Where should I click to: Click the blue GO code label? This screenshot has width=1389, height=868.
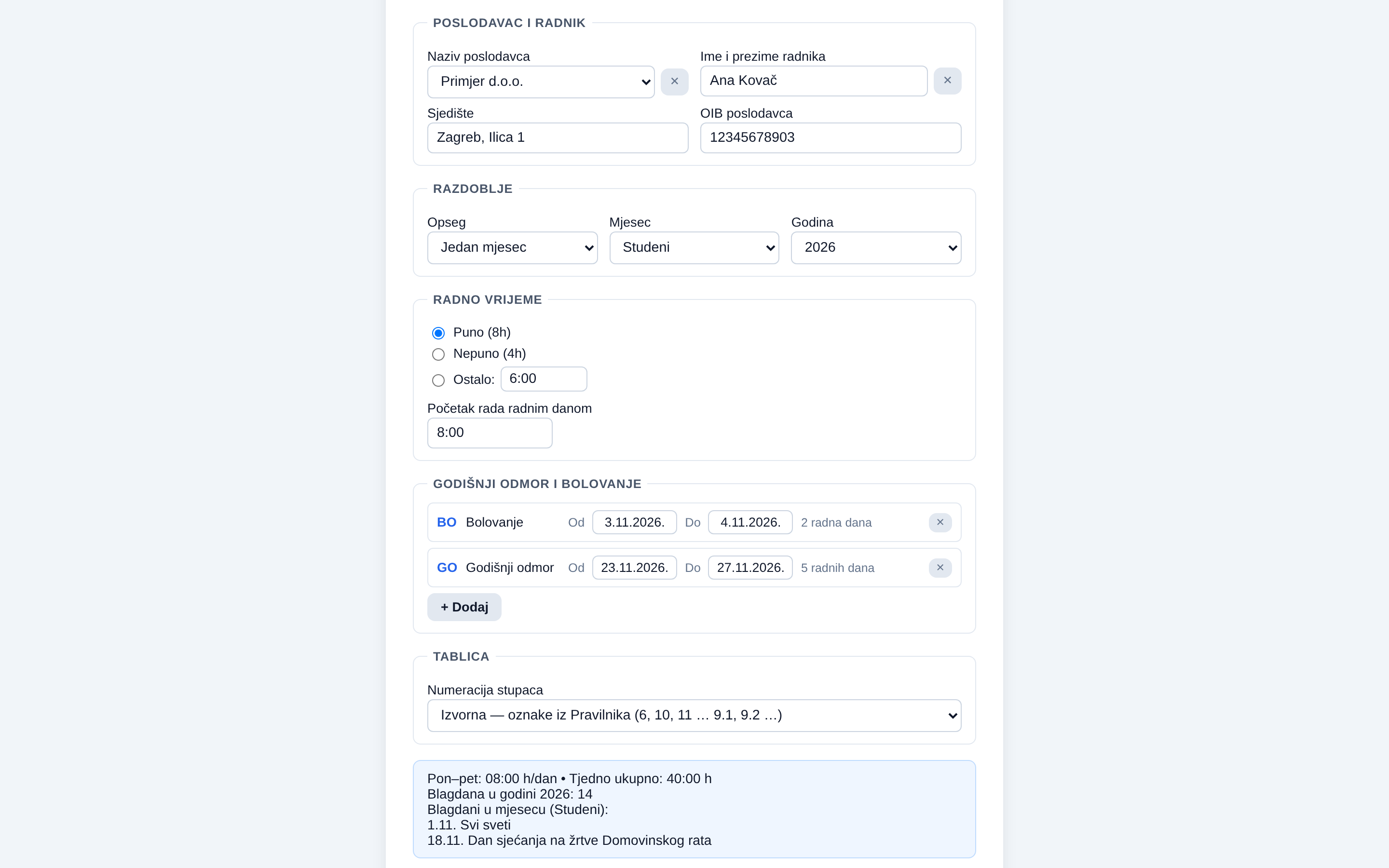(447, 568)
